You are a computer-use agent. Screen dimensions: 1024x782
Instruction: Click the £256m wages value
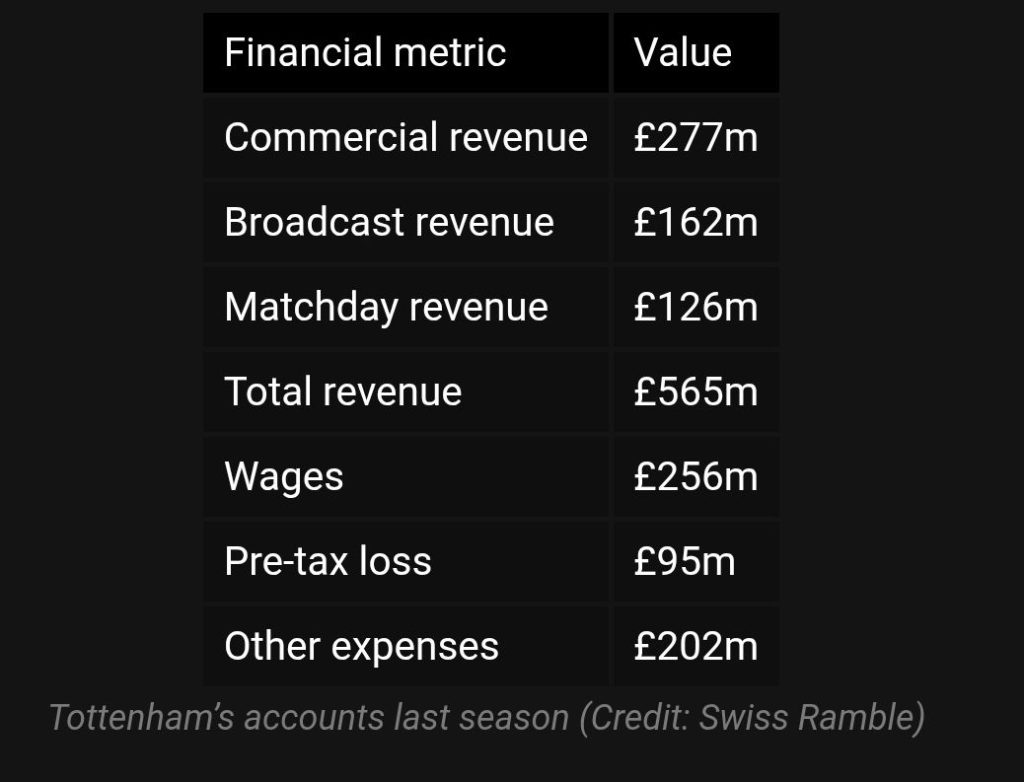696,476
